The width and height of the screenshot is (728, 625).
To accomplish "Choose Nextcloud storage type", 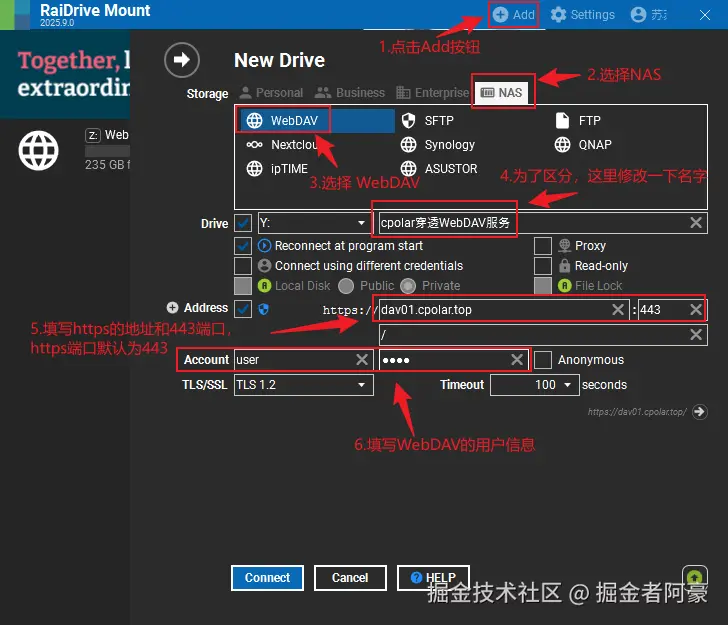I will (x=282, y=145).
